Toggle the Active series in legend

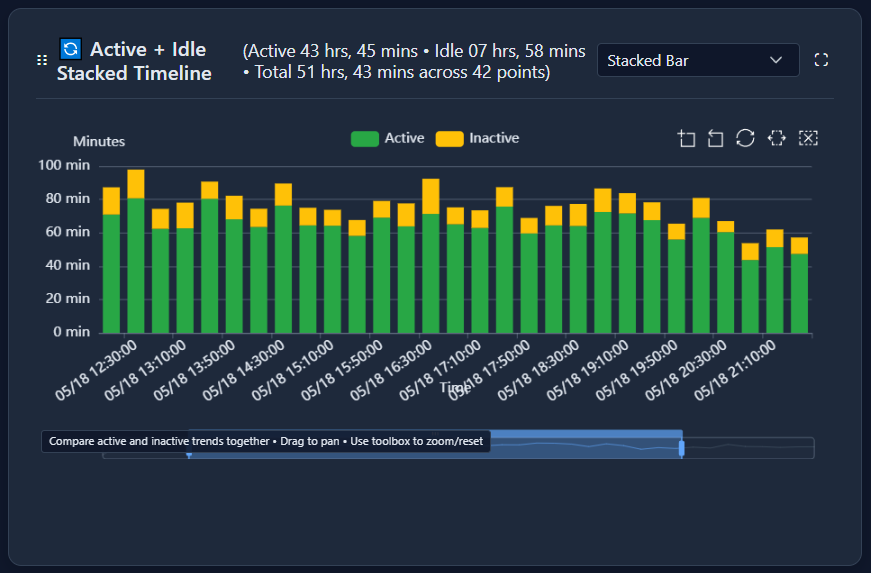[388, 138]
